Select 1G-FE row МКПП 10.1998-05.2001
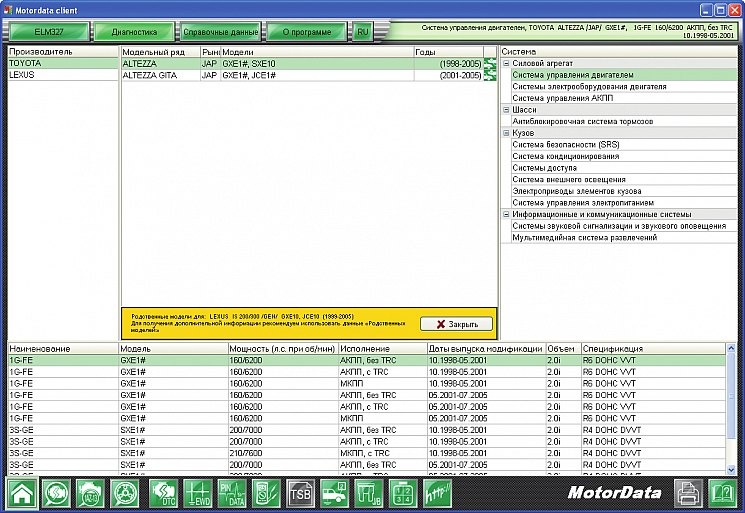This screenshot has width=745, height=513. [367, 383]
